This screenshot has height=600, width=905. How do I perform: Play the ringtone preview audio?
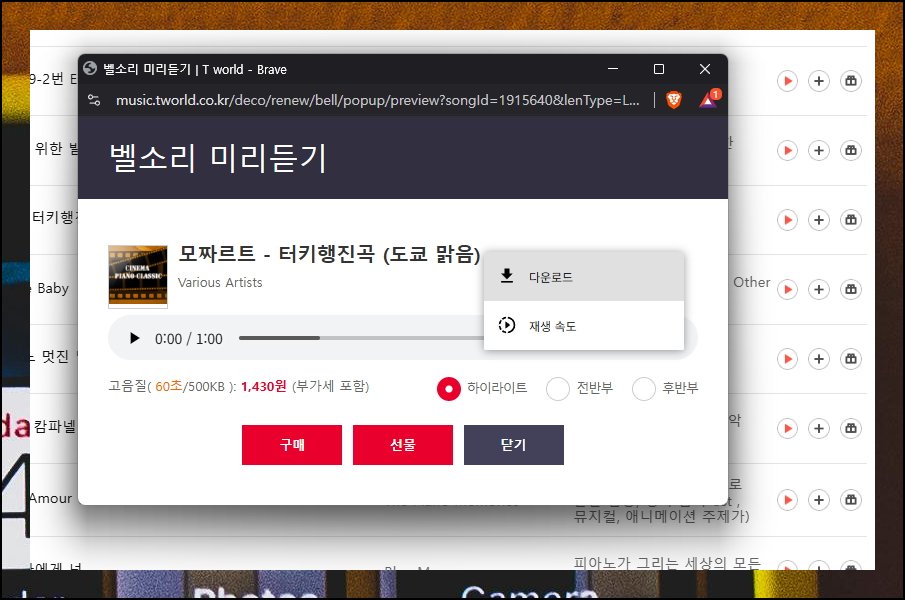pyautogui.click(x=134, y=338)
